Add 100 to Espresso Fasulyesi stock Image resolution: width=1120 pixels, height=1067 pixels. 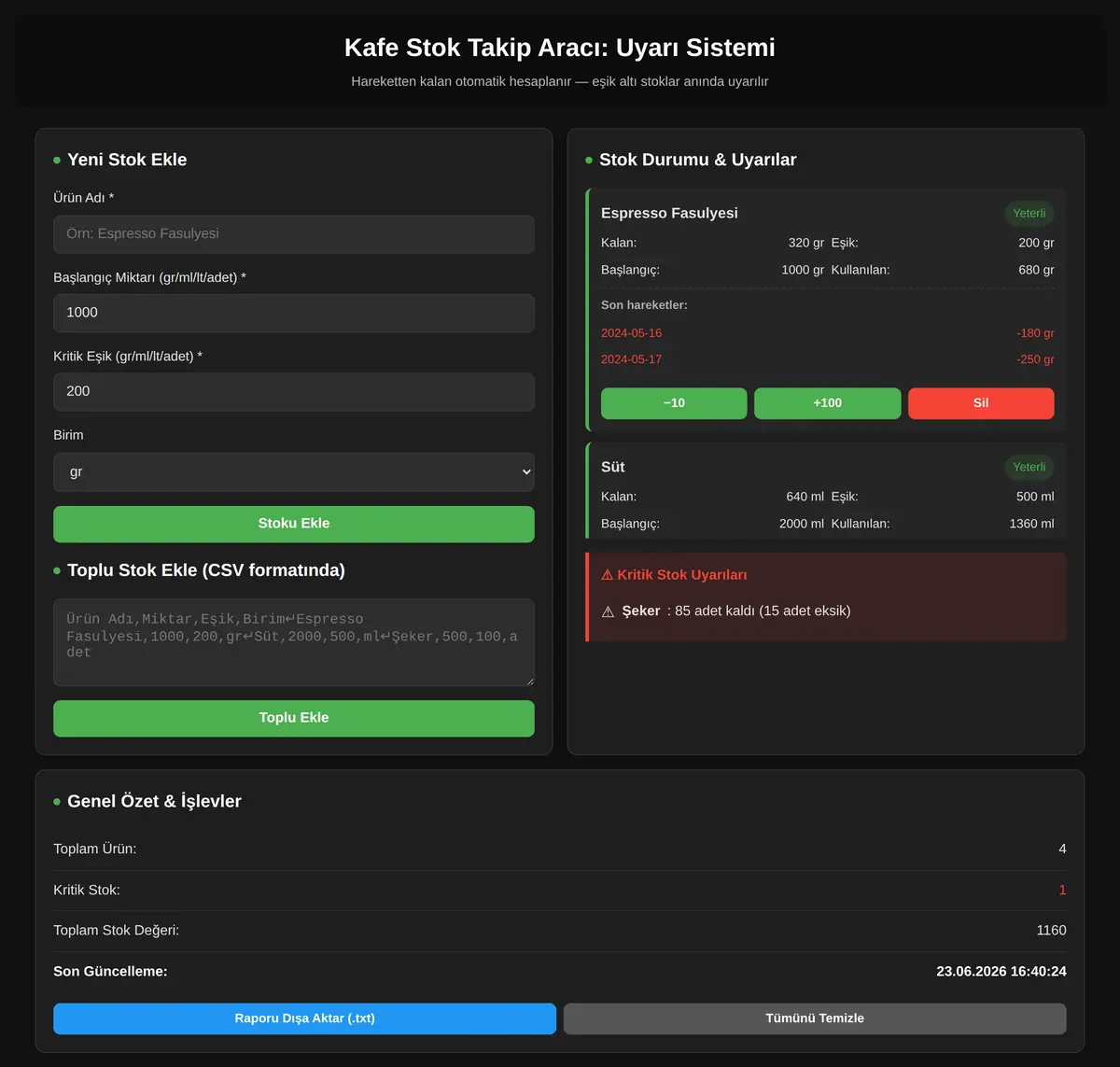pyautogui.click(x=828, y=403)
